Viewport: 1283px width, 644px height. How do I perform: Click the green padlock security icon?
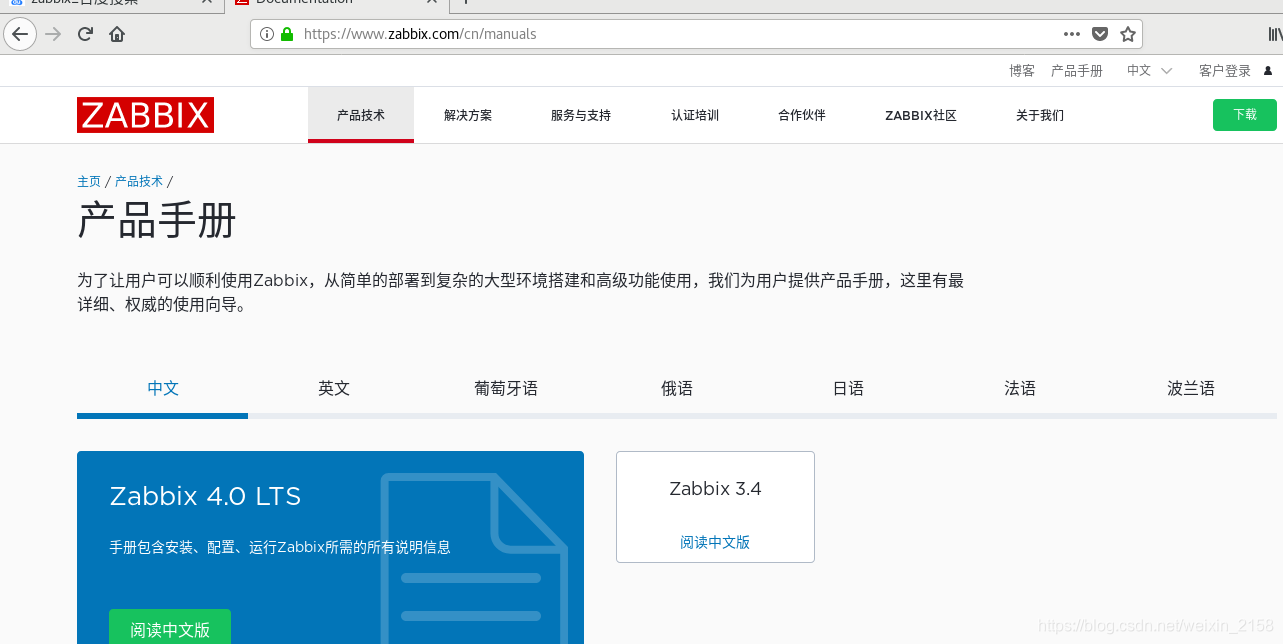pos(287,34)
